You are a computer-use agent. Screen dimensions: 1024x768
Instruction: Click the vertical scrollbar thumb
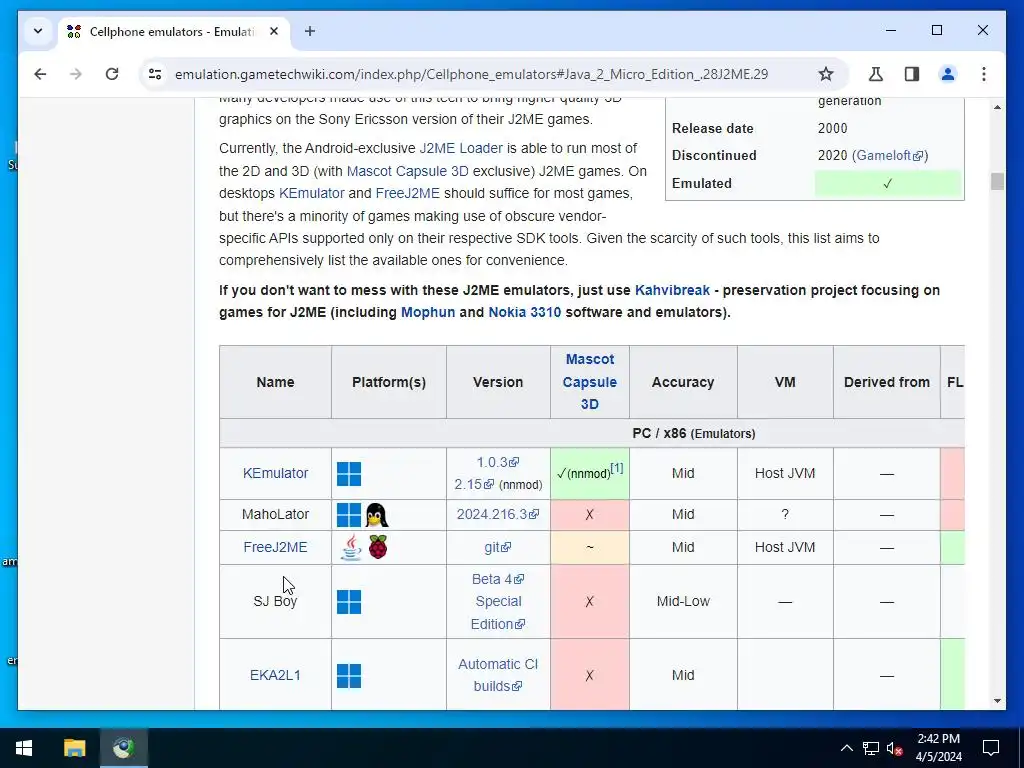[x=997, y=181]
